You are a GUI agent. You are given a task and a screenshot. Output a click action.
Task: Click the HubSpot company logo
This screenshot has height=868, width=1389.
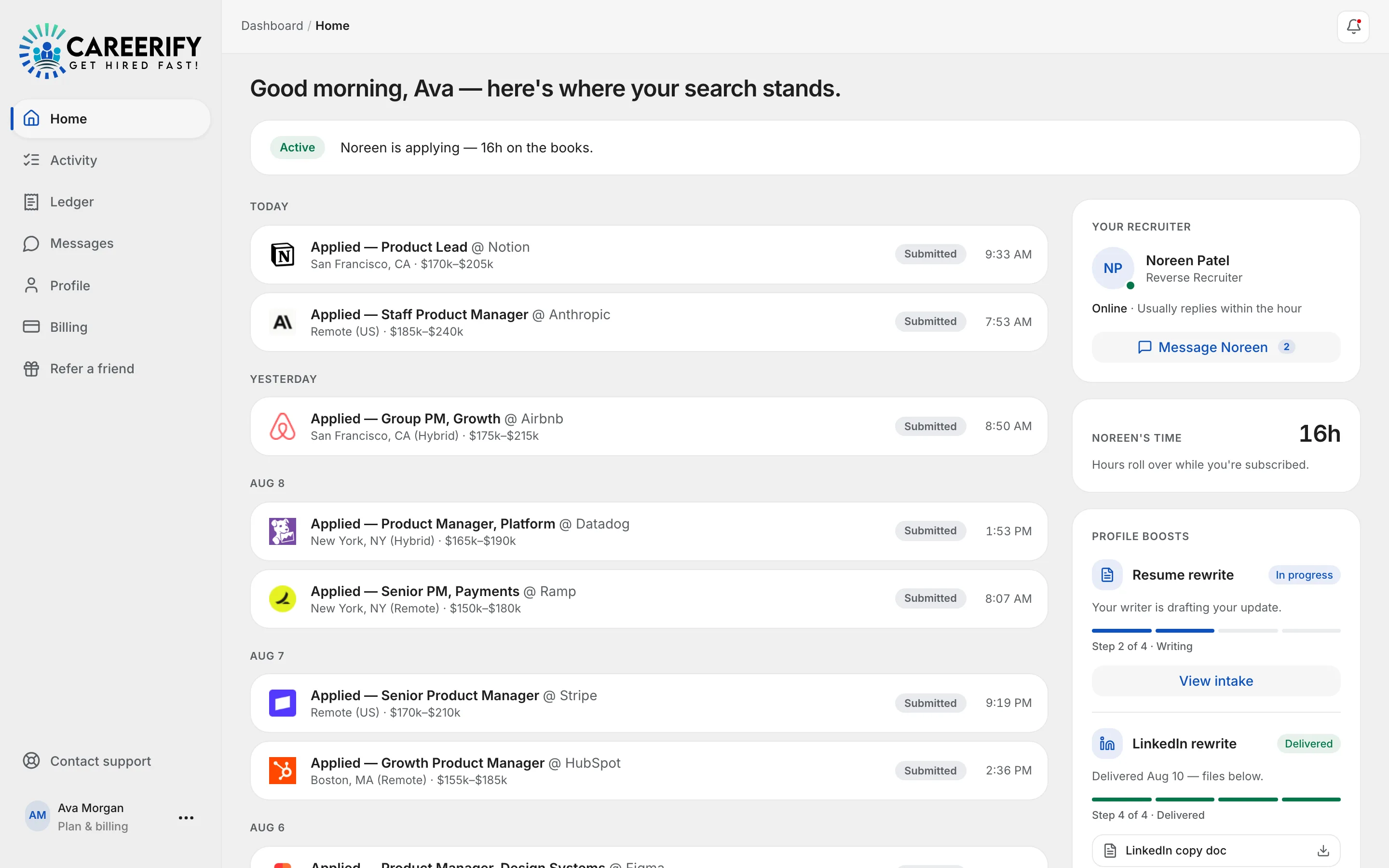283,771
